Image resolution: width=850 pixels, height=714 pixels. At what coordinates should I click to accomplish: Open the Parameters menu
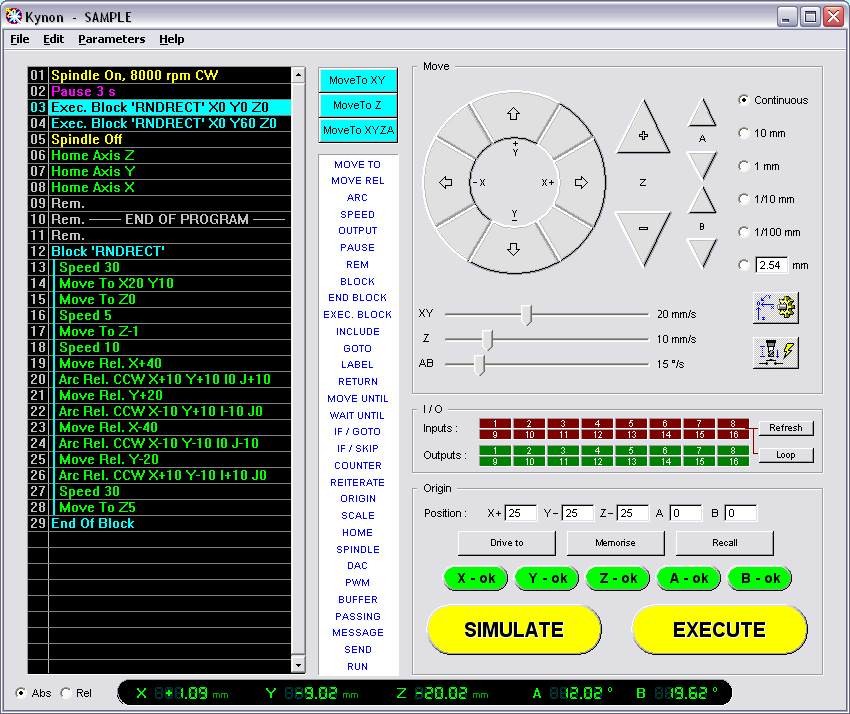111,39
